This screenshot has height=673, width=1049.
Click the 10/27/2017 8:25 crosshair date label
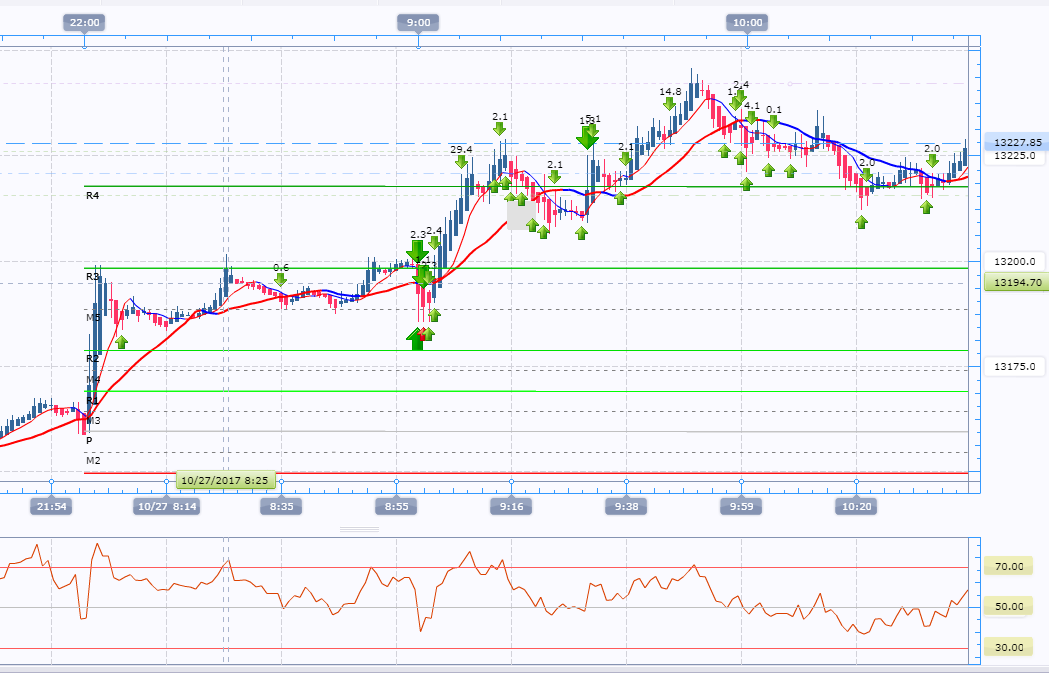click(225, 480)
